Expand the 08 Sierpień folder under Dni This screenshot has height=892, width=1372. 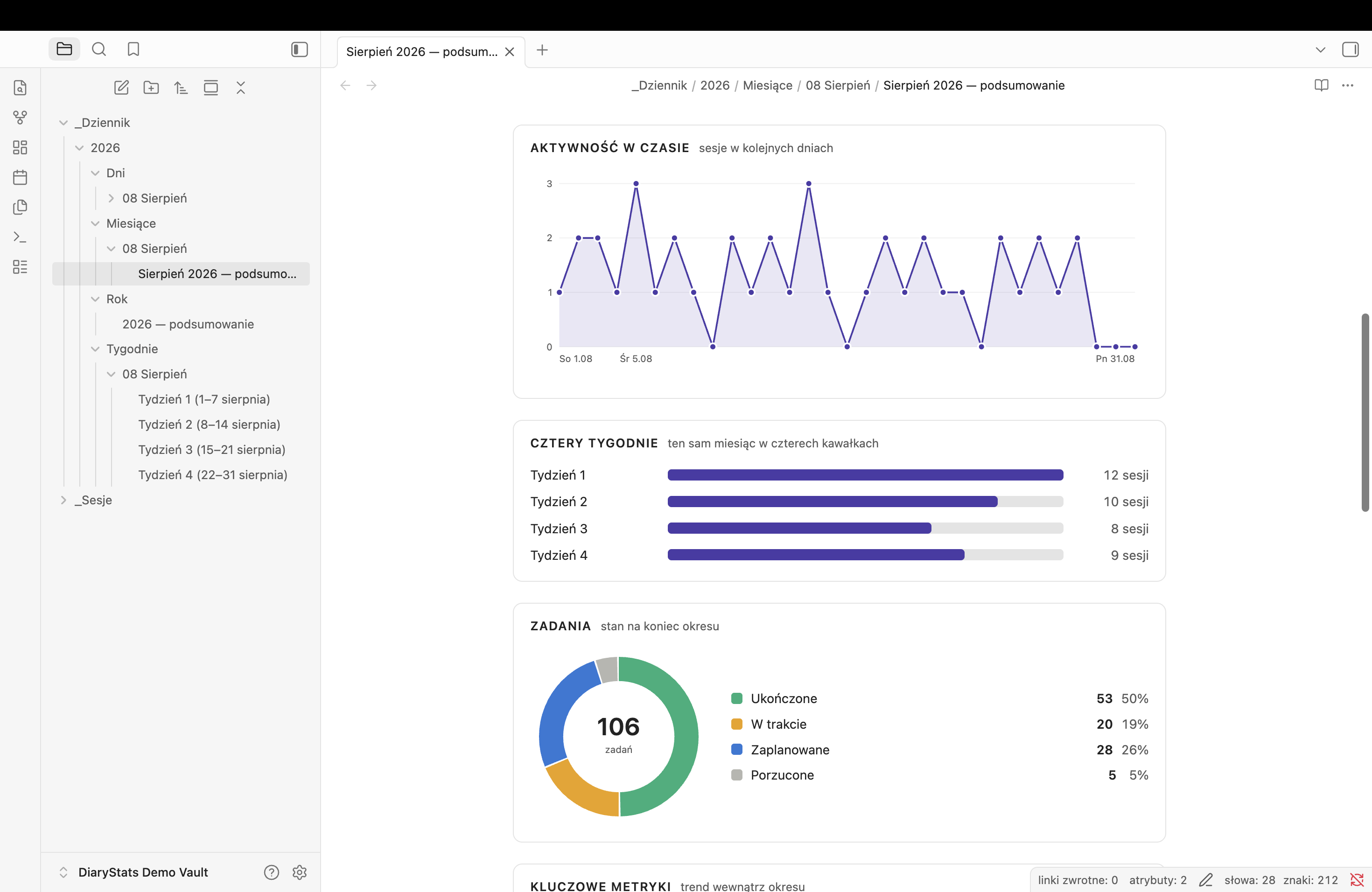pyautogui.click(x=111, y=198)
